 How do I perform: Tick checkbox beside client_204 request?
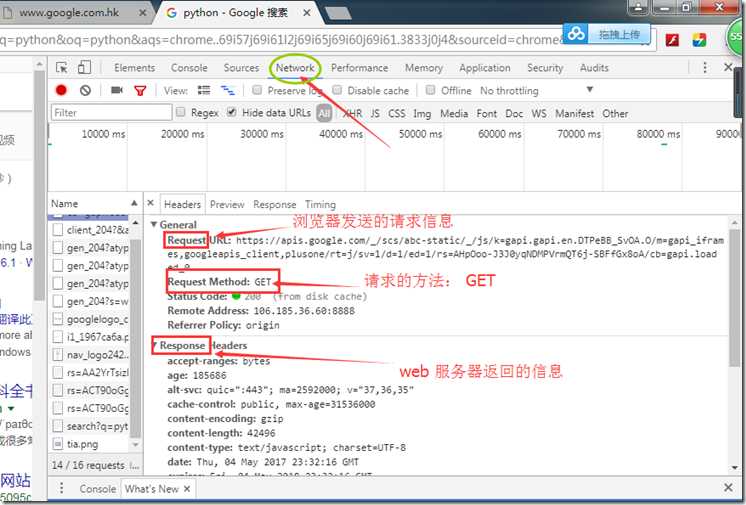tap(58, 230)
